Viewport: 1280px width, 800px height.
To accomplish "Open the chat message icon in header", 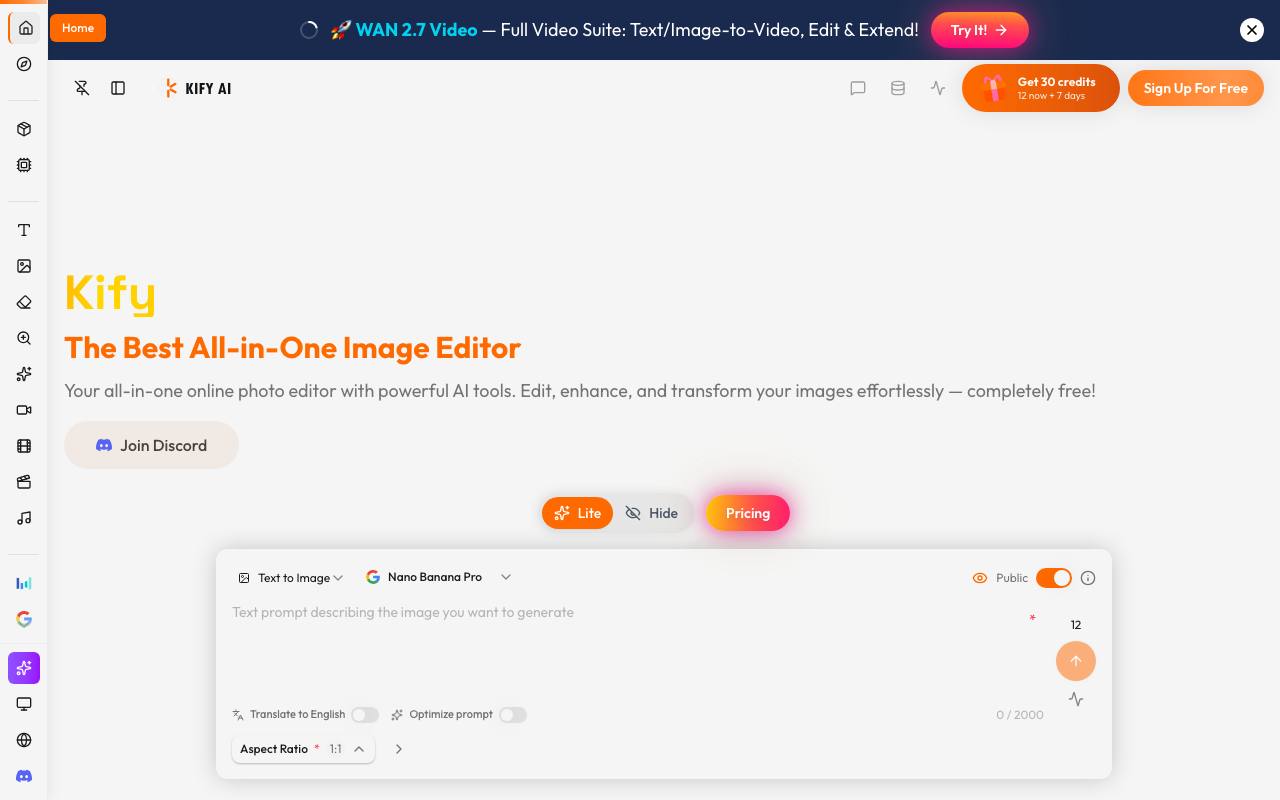I will coord(858,88).
